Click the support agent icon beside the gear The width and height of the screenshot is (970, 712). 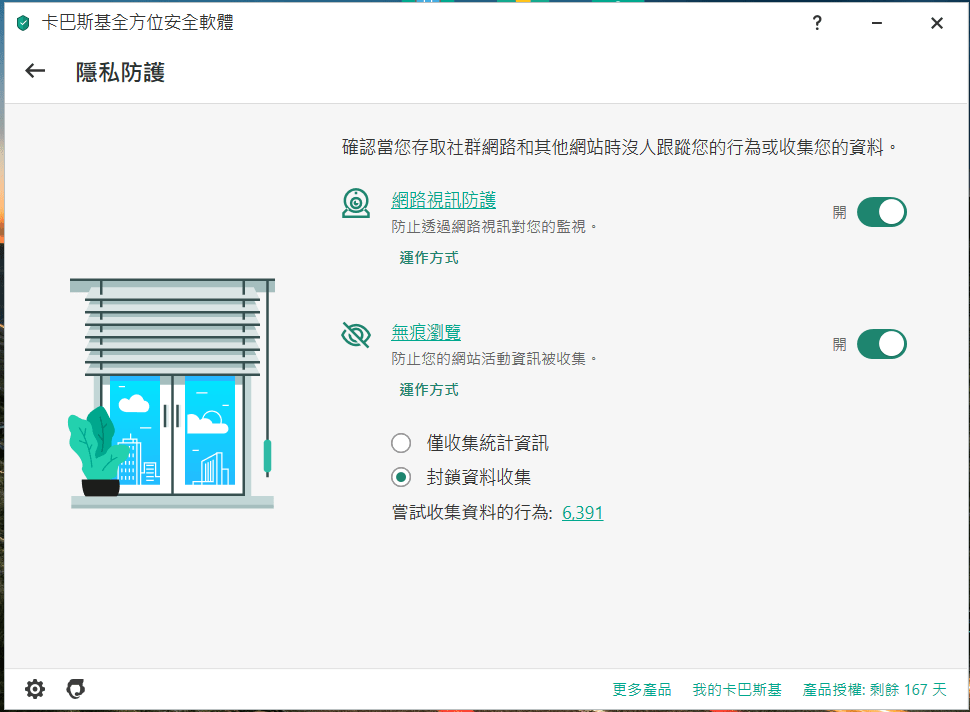(75, 689)
